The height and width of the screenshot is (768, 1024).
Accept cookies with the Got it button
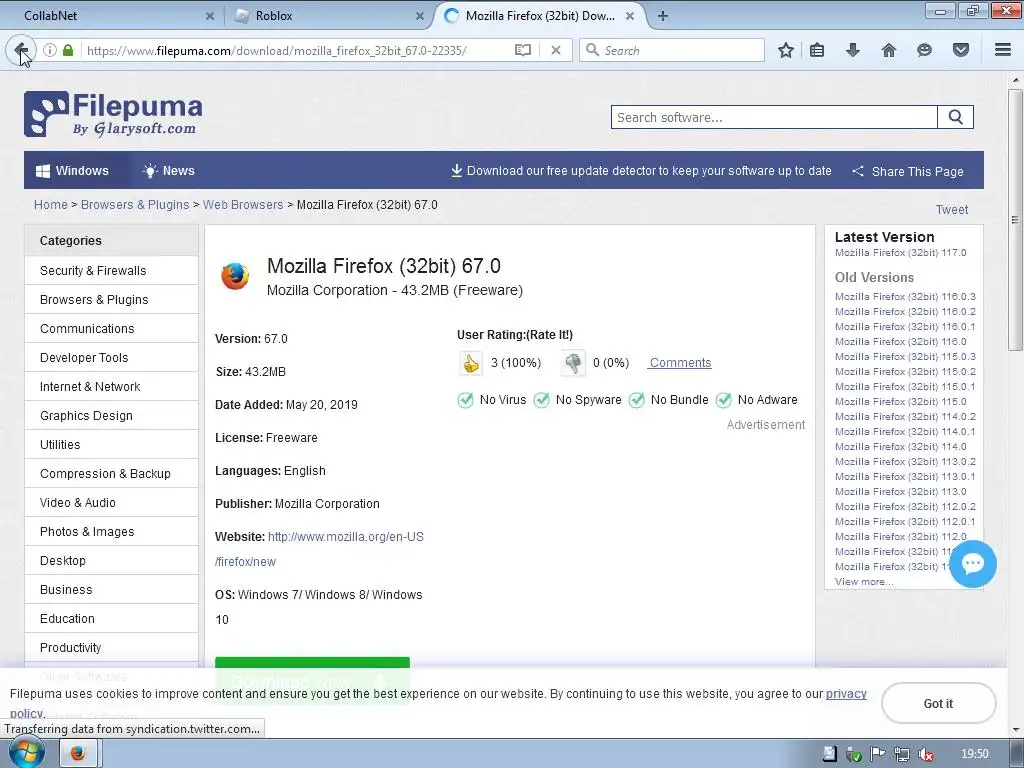click(x=938, y=703)
